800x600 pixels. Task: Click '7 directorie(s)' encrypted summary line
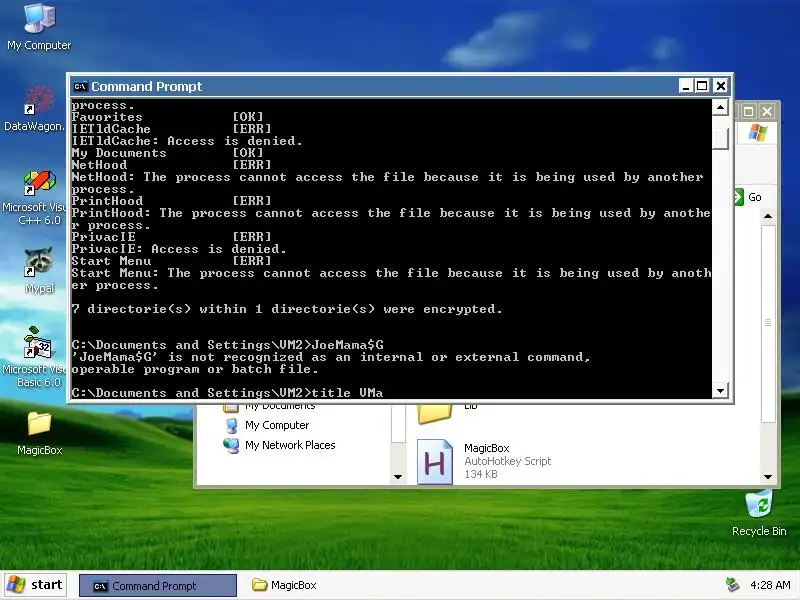tap(287, 309)
